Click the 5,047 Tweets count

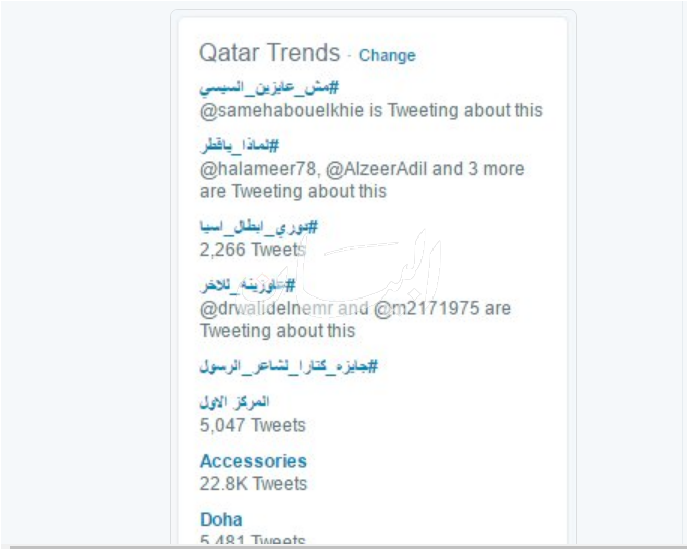click(x=253, y=425)
